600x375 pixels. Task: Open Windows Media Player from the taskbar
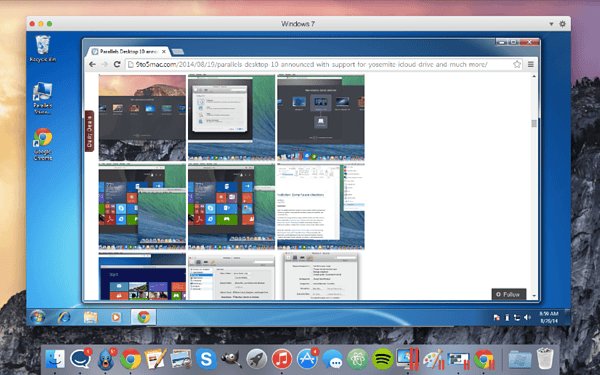pos(116,317)
